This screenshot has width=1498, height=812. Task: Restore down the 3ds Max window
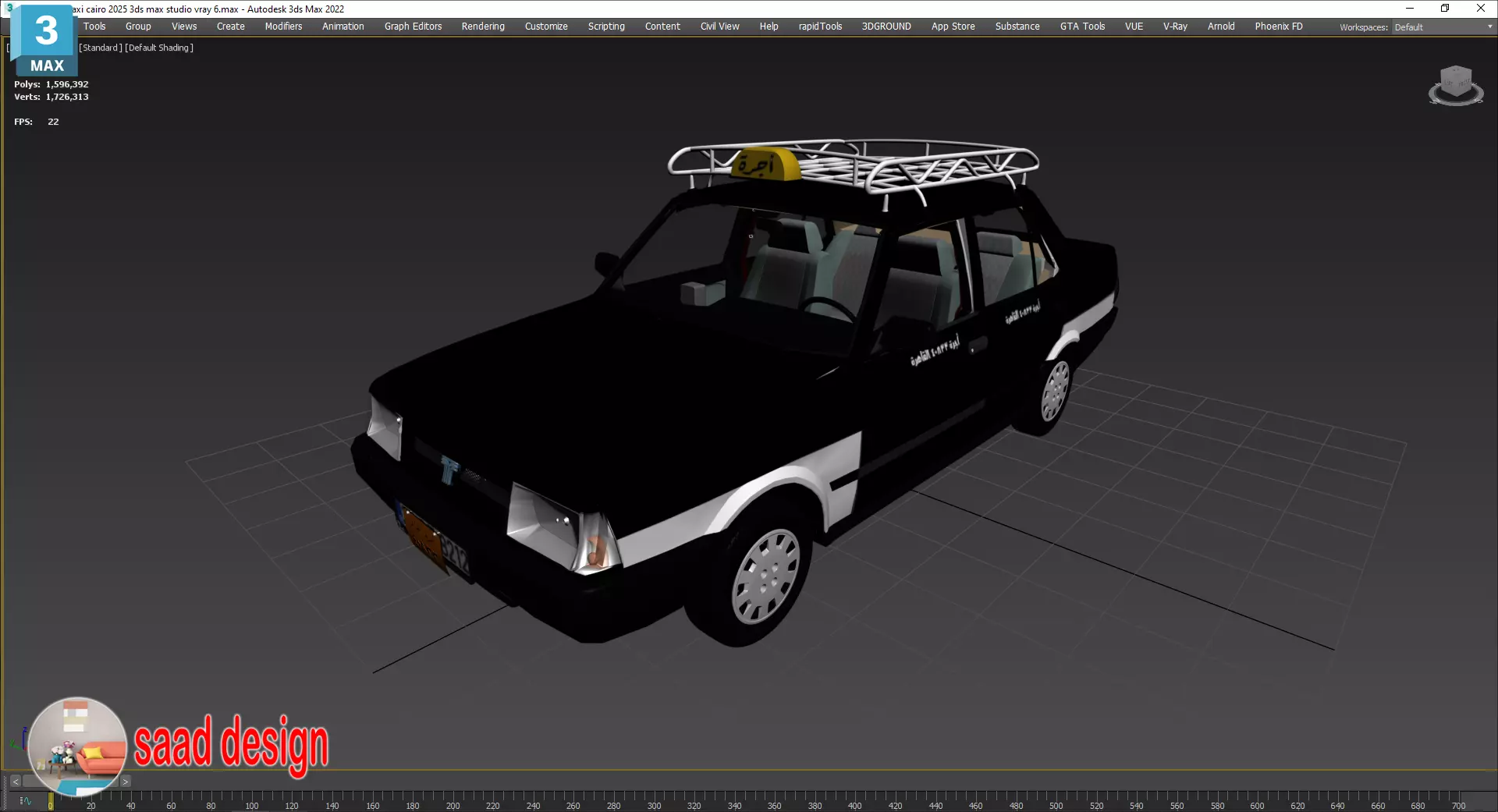pyautogui.click(x=1444, y=9)
